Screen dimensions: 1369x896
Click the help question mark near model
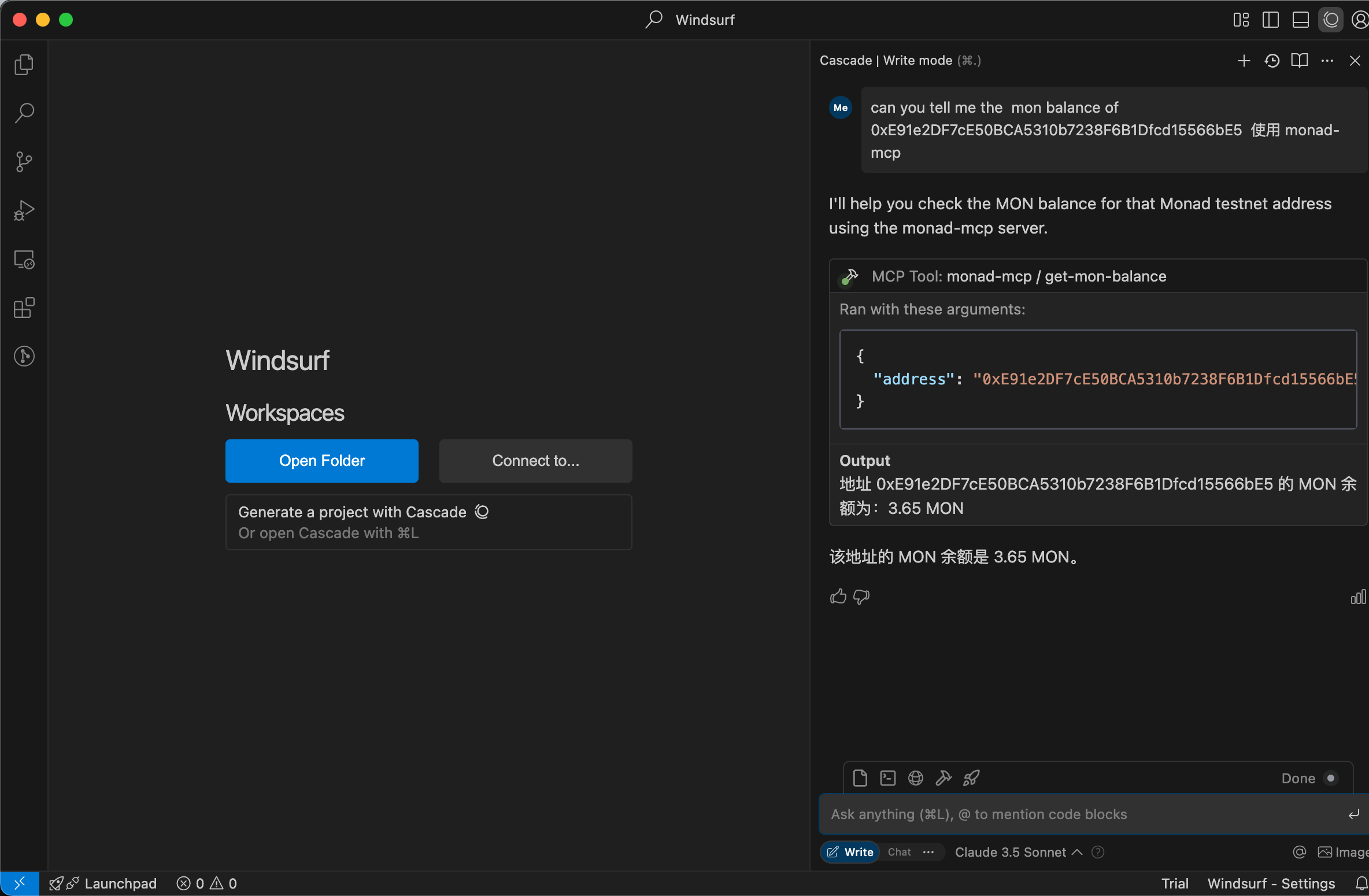(x=1098, y=852)
